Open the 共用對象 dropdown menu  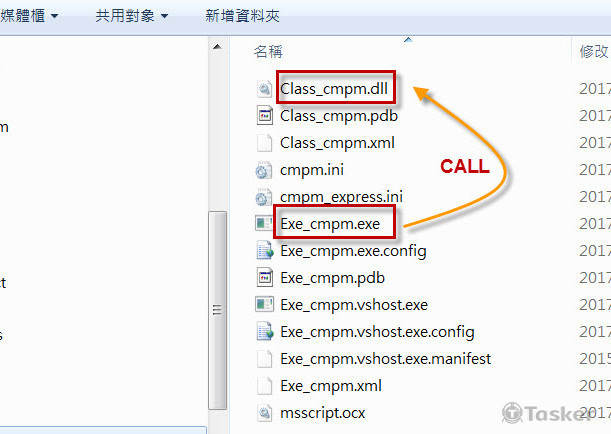(131, 16)
